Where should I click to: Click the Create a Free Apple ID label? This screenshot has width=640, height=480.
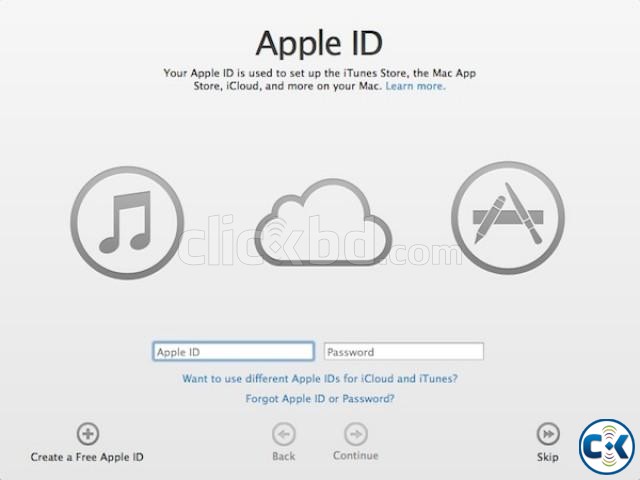tap(87, 457)
